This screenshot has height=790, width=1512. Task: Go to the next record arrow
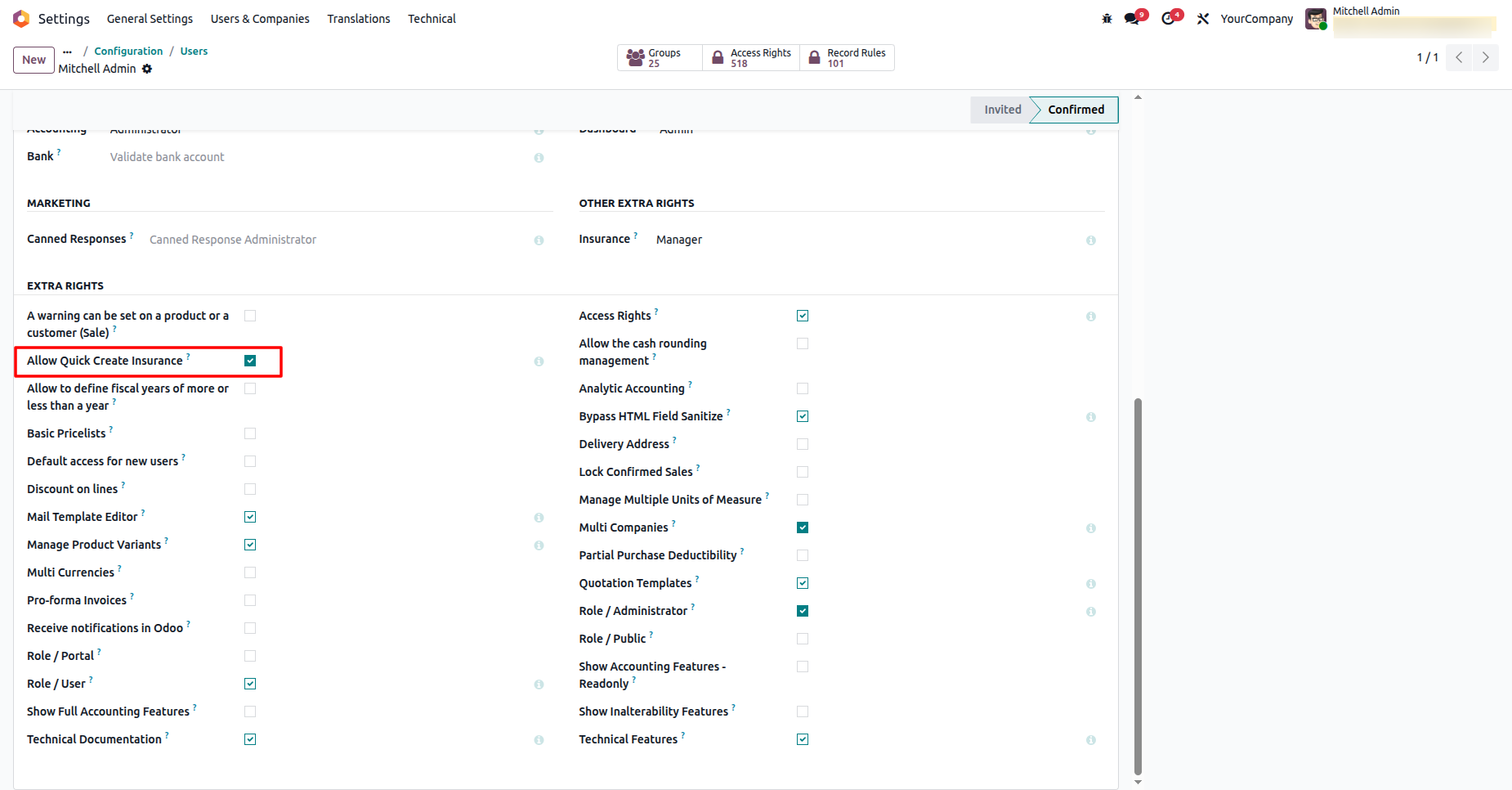1485,57
